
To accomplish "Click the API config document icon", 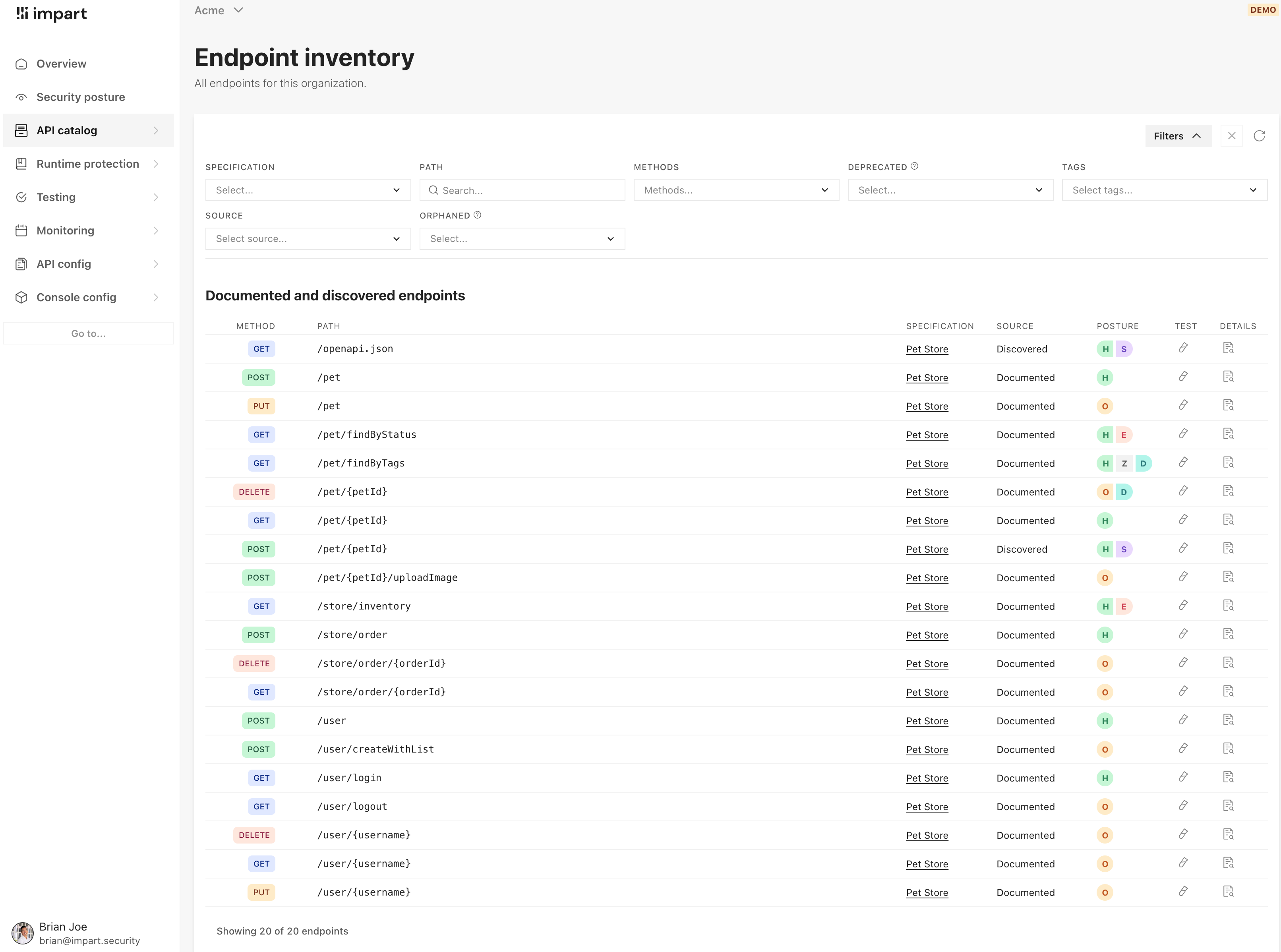I will tap(21, 263).
